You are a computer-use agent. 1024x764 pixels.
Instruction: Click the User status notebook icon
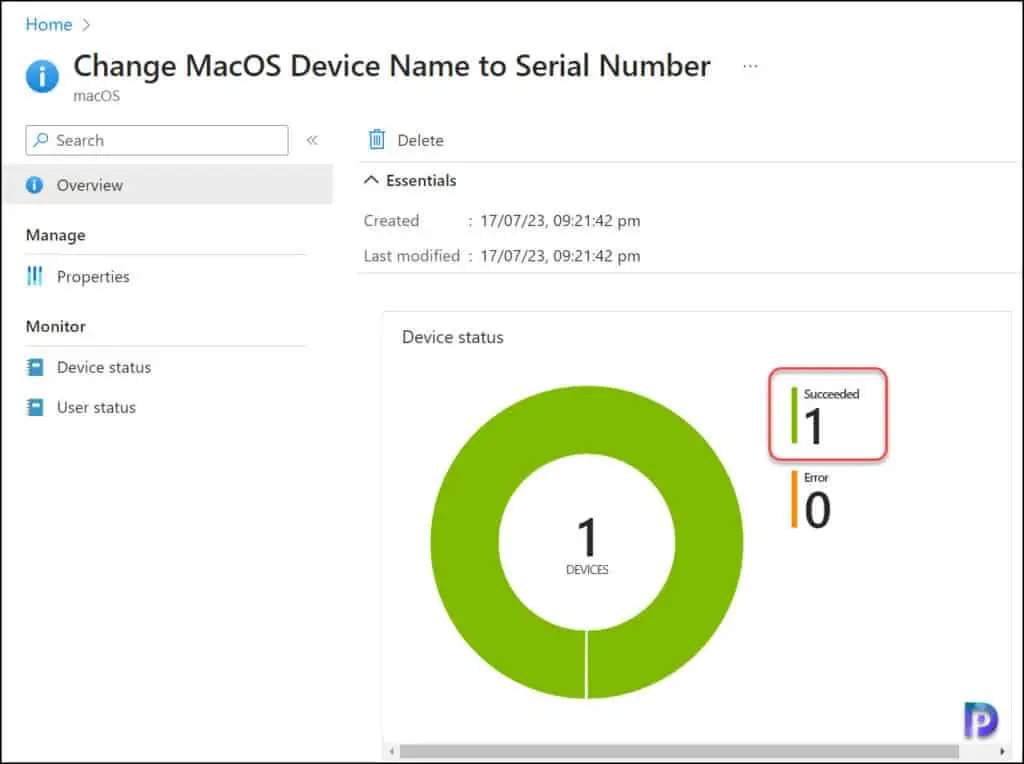[35, 407]
